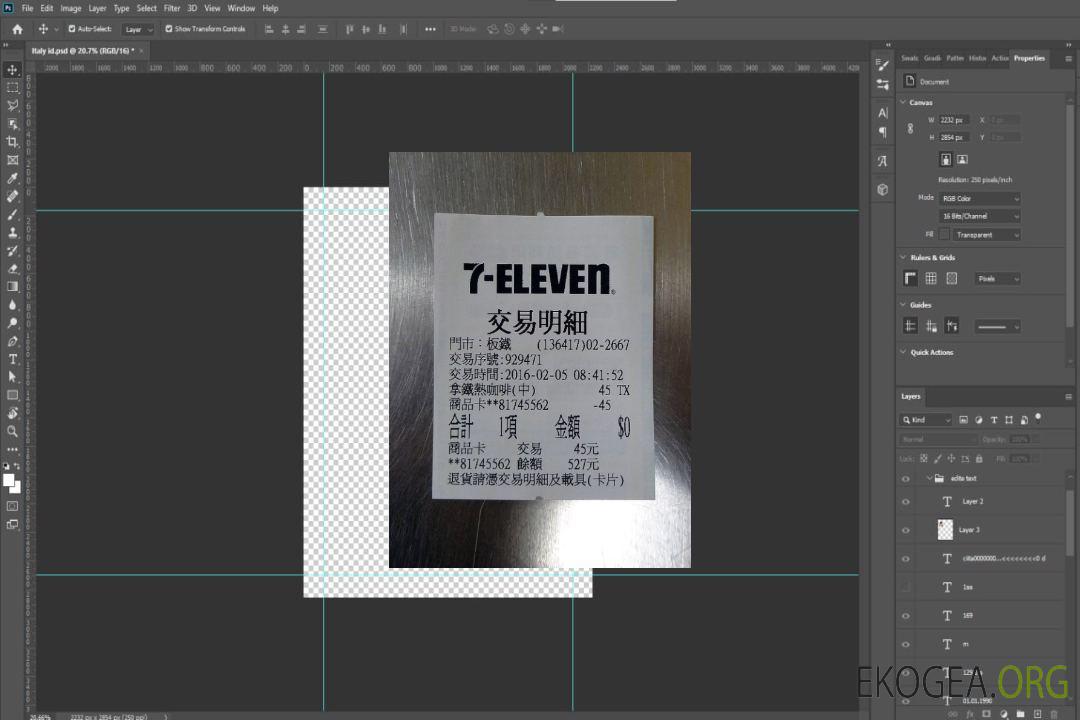Toggle portrait canvas orientation
Screen dimensions: 1080x720
(x=946, y=160)
